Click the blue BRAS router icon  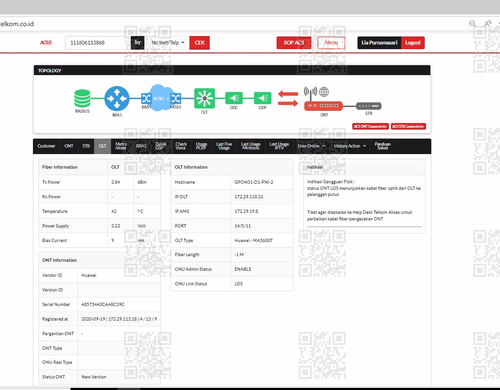point(117,99)
